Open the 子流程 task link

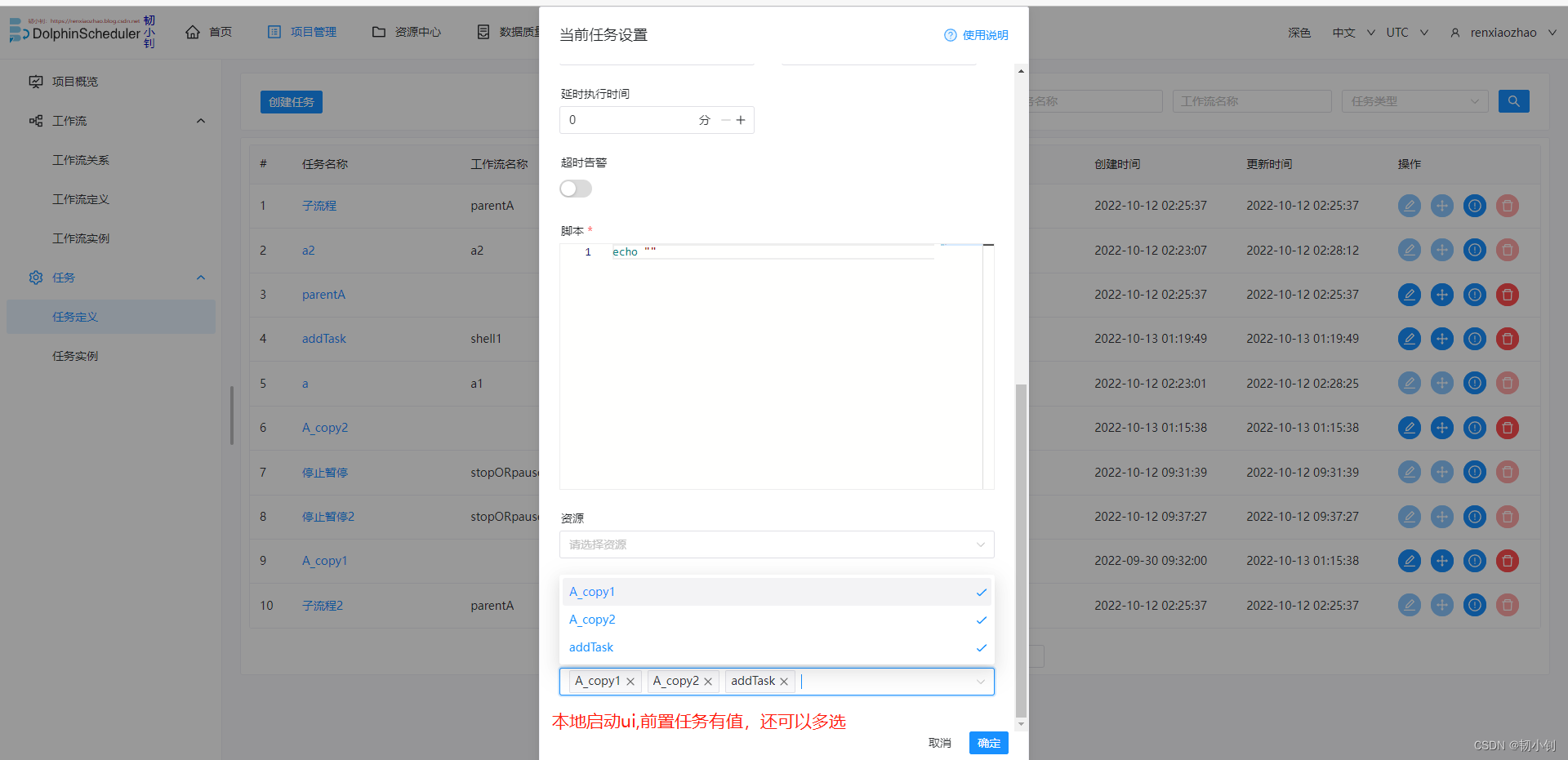pyautogui.click(x=319, y=206)
